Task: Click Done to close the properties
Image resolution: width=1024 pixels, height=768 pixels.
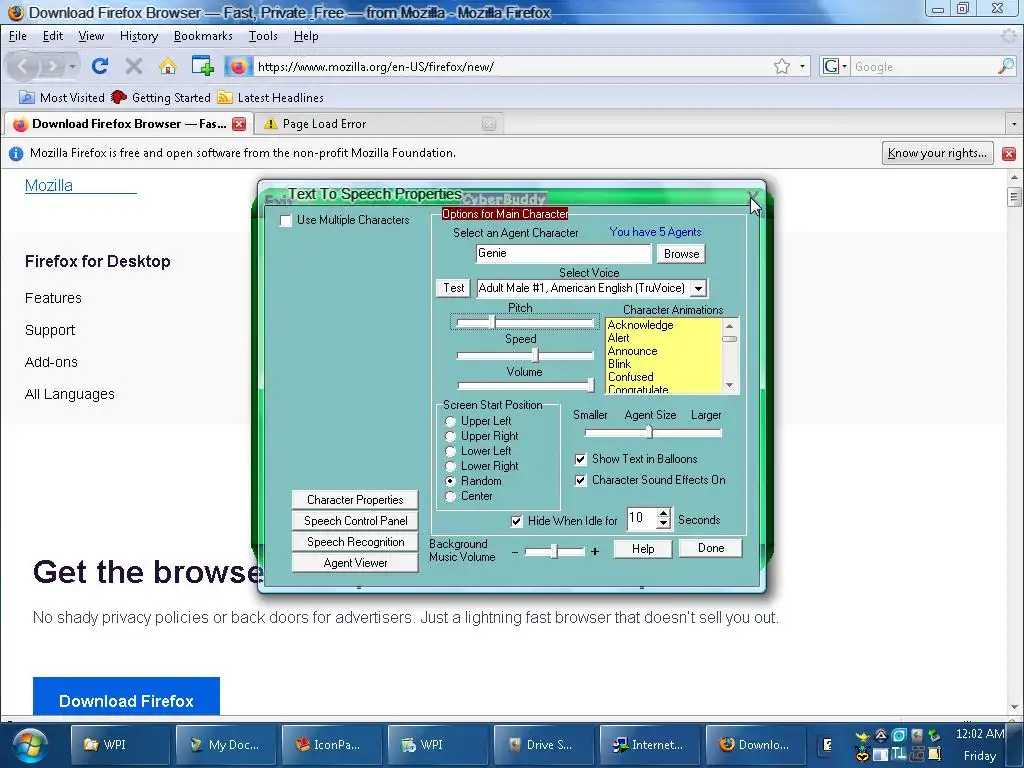Action: click(711, 549)
